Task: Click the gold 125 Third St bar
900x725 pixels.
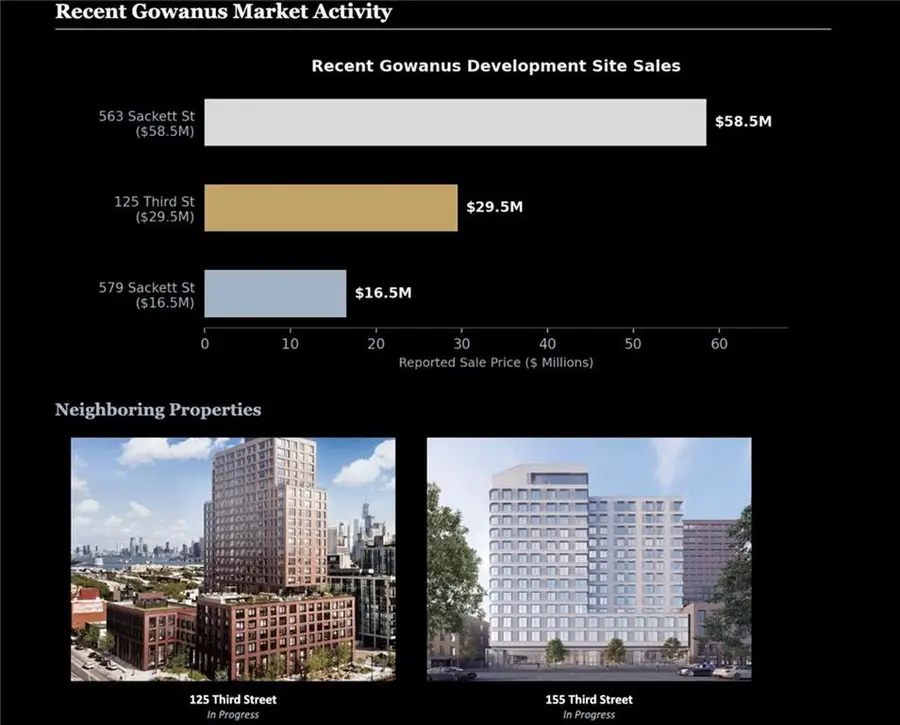Action: tap(331, 208)
